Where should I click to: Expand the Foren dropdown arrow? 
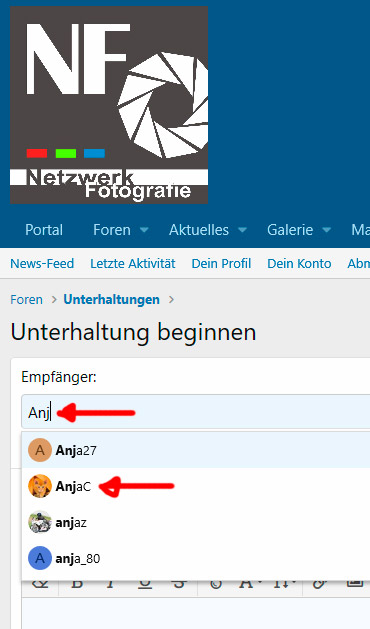tap(144, 230)
